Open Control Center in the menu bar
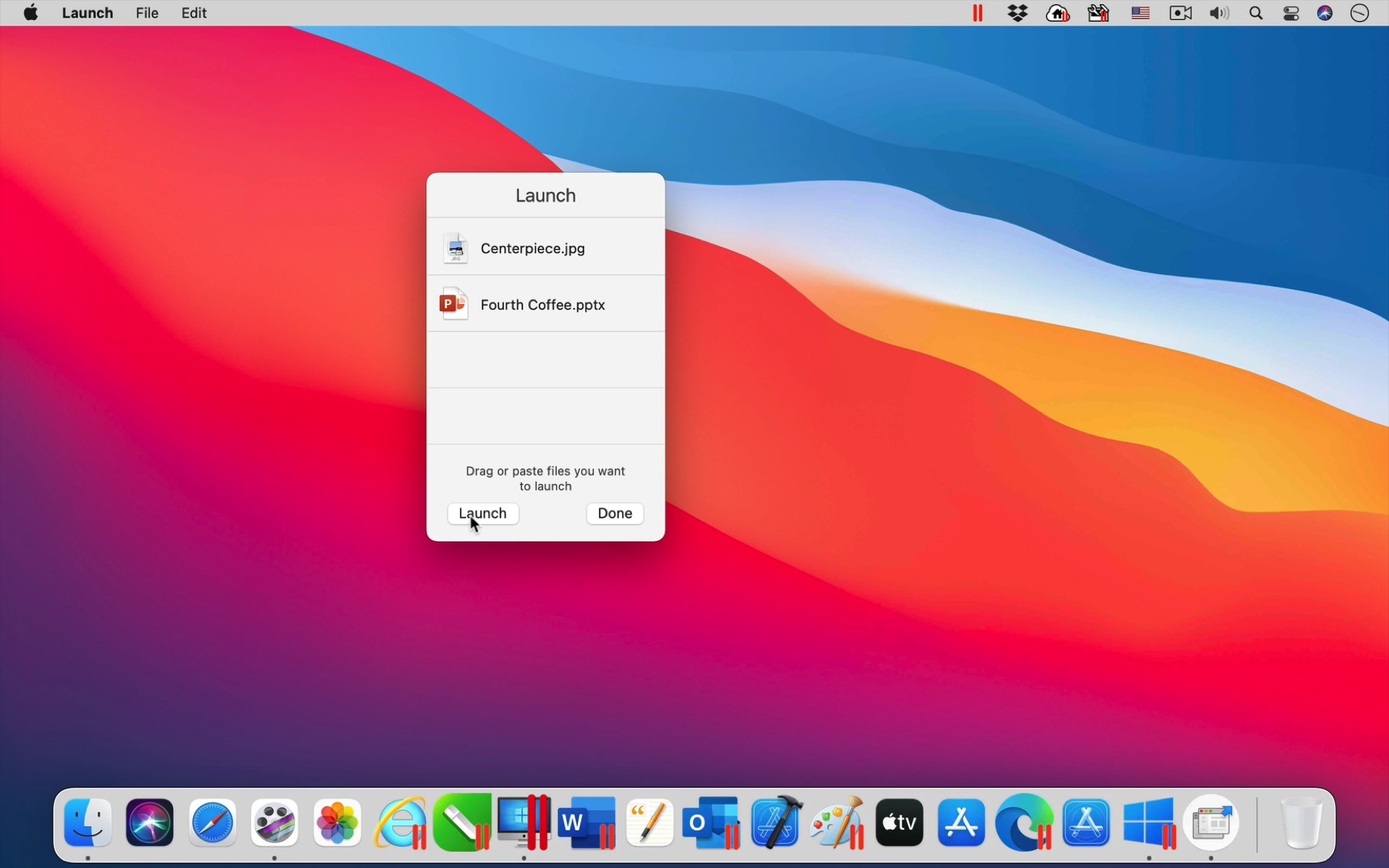 (1291, 12)
